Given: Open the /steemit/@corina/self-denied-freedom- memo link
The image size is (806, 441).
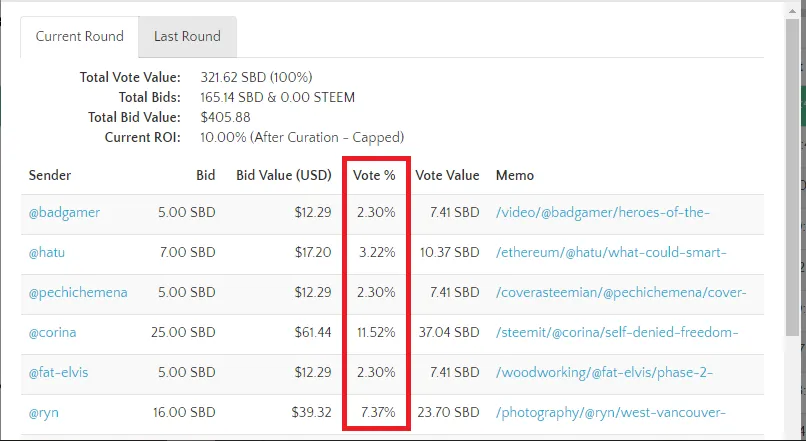Looking at the screenshot, I should [617, 332].
